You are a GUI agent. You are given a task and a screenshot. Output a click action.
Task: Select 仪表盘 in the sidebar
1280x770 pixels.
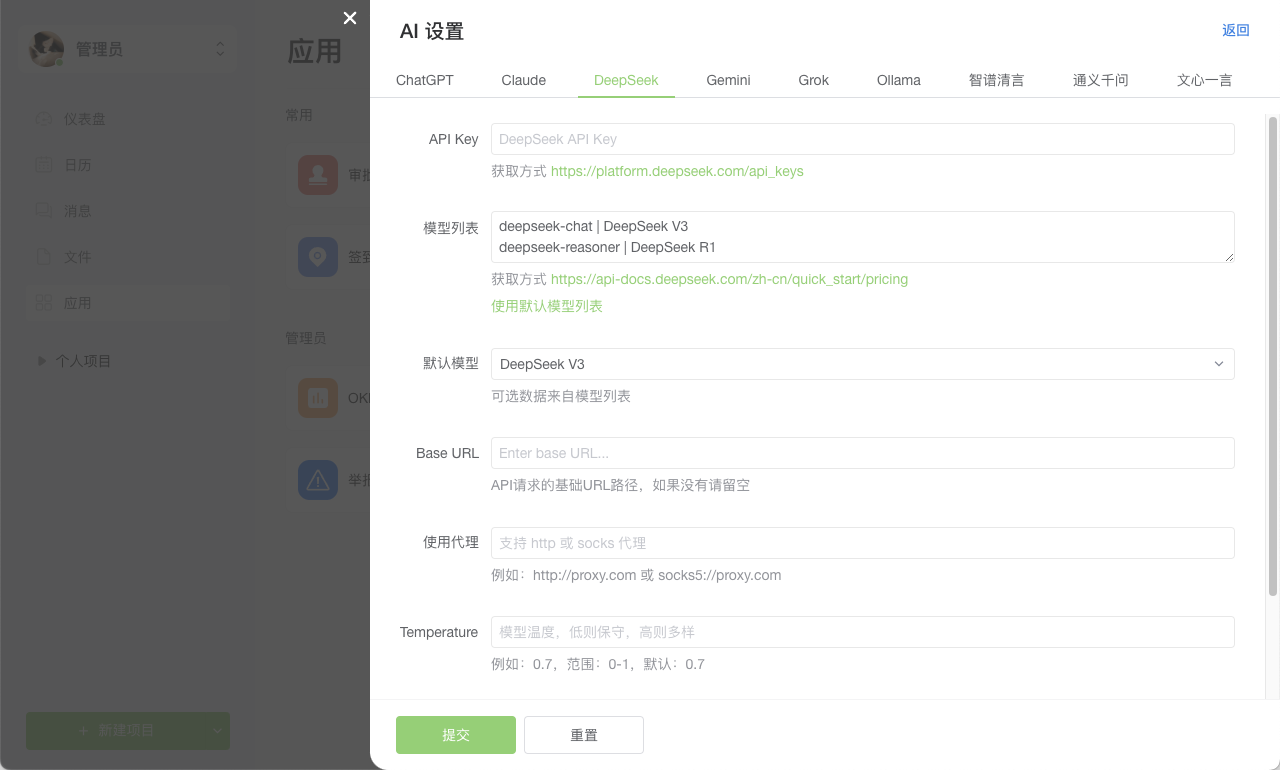click(84, 119)
